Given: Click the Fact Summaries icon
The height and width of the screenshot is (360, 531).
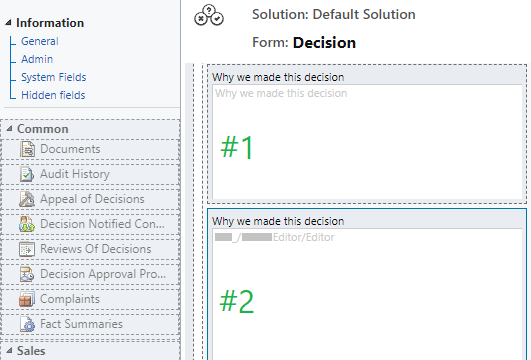Looking at the screenshot, I should 27,324.
